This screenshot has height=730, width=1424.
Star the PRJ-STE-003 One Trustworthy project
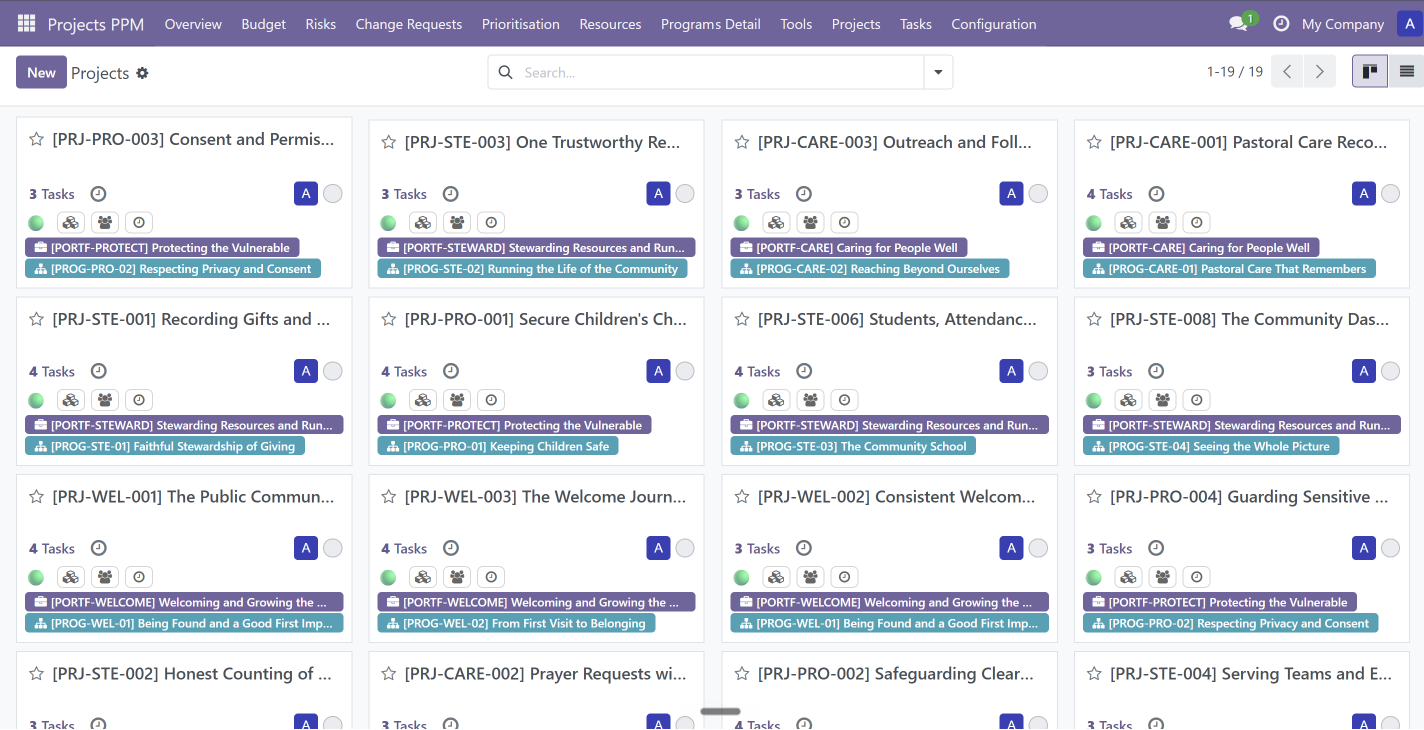389,143
